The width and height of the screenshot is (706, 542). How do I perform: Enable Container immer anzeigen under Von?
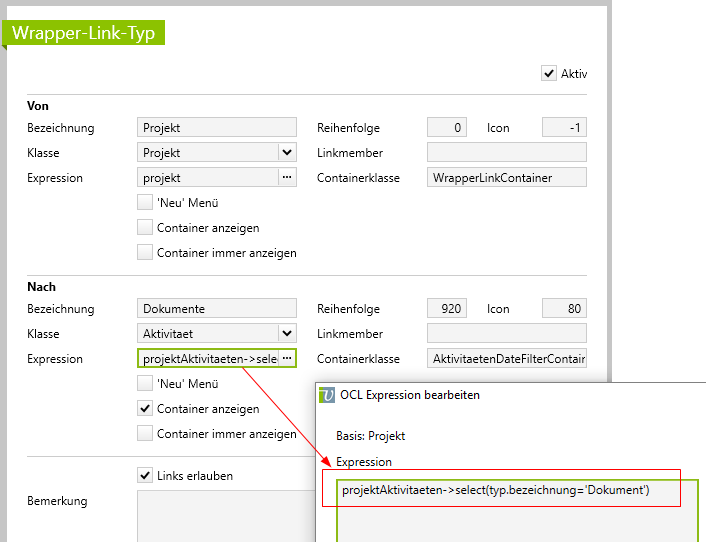coord(145,253)
